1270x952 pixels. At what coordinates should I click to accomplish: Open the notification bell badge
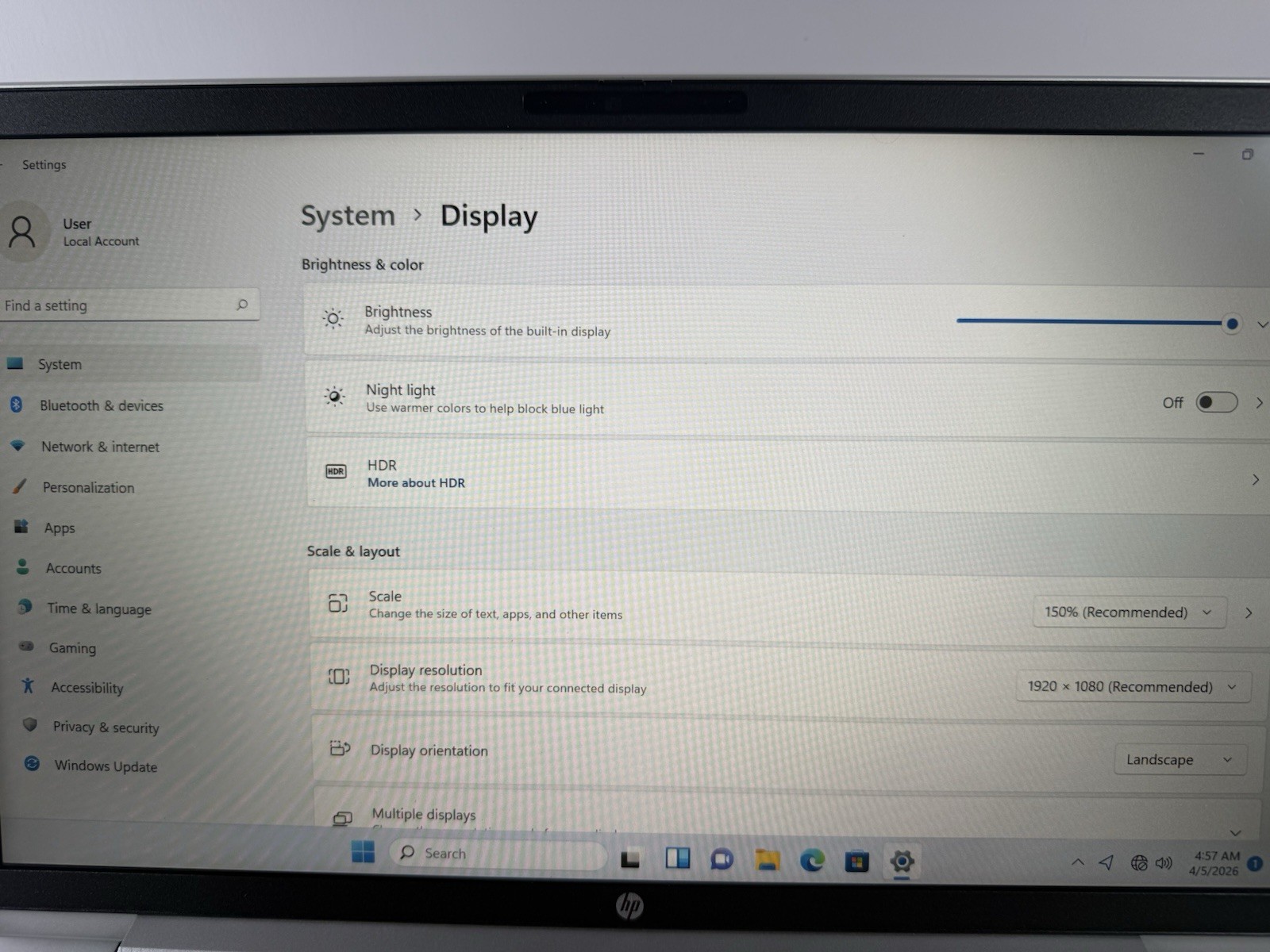(x=1256, y=864)
